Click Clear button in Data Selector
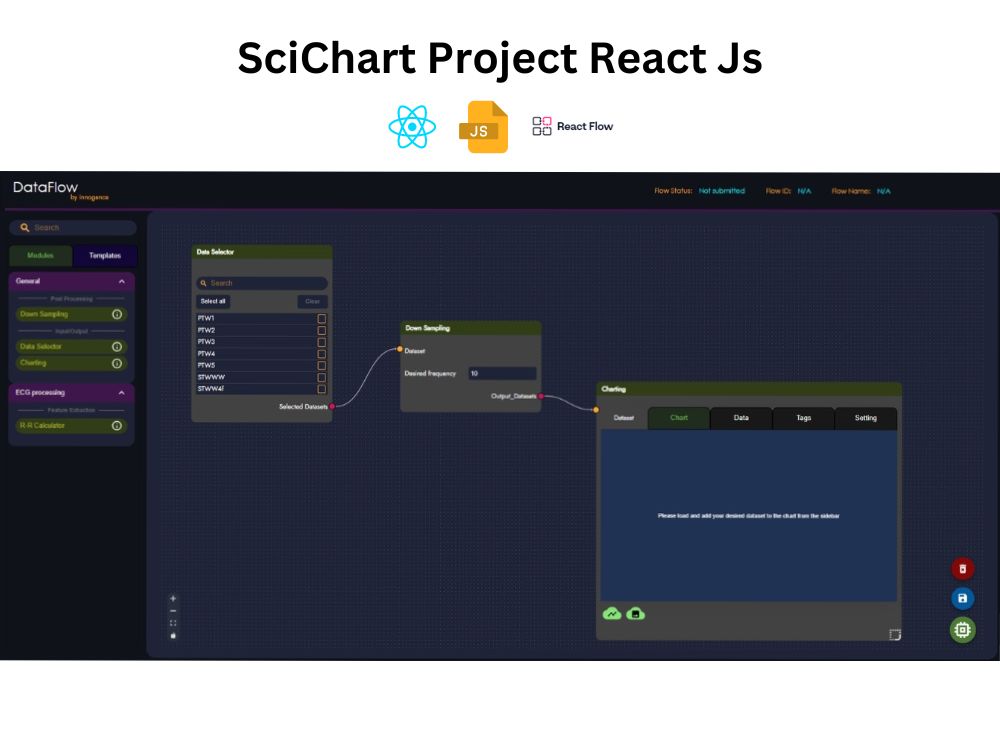Image resolution: width=1000 pixels, height=750 pixels. (x=312, y=302)
